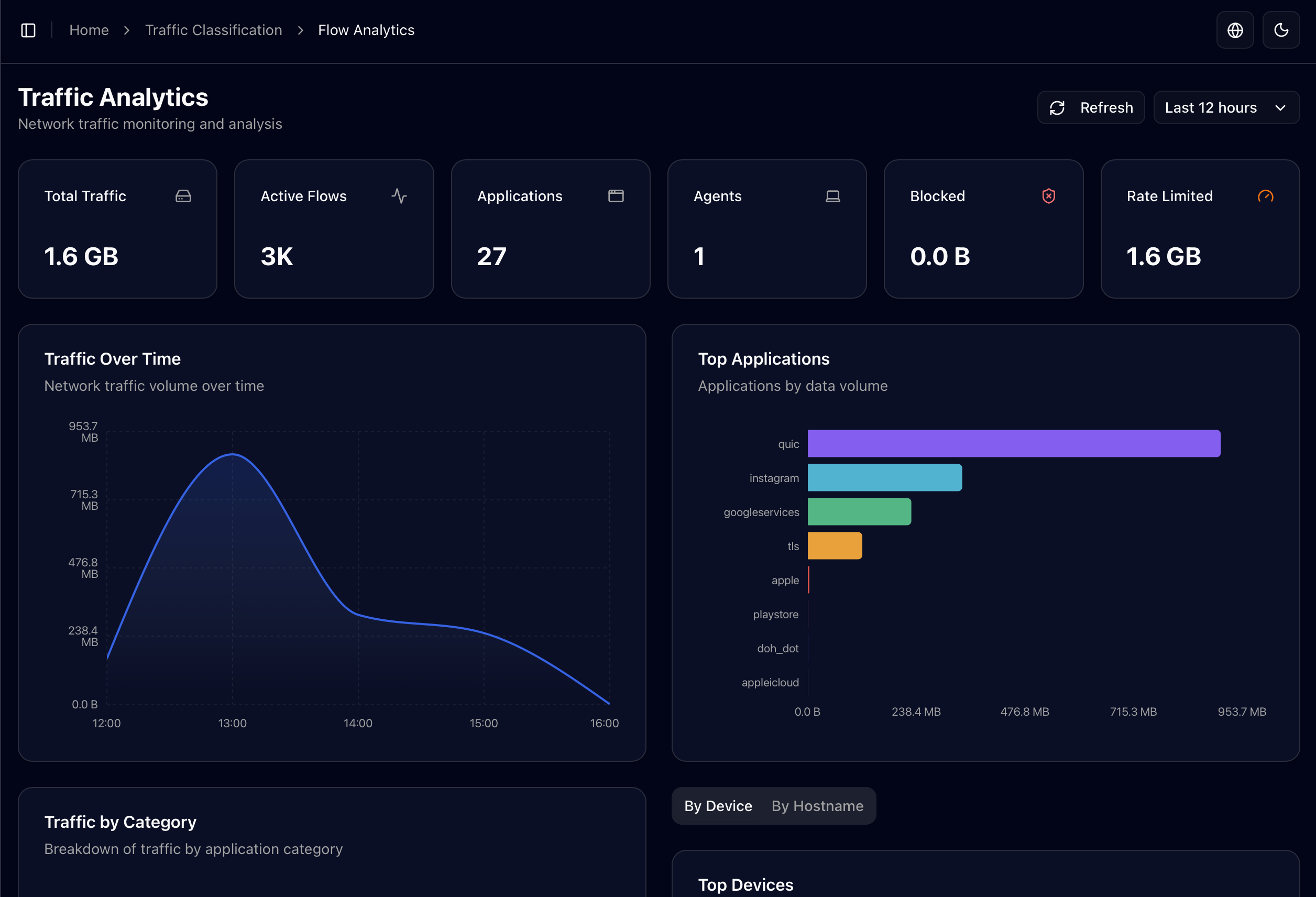
Task: Click the Flow Analytics breadcrumb
Action: point(366,30)
